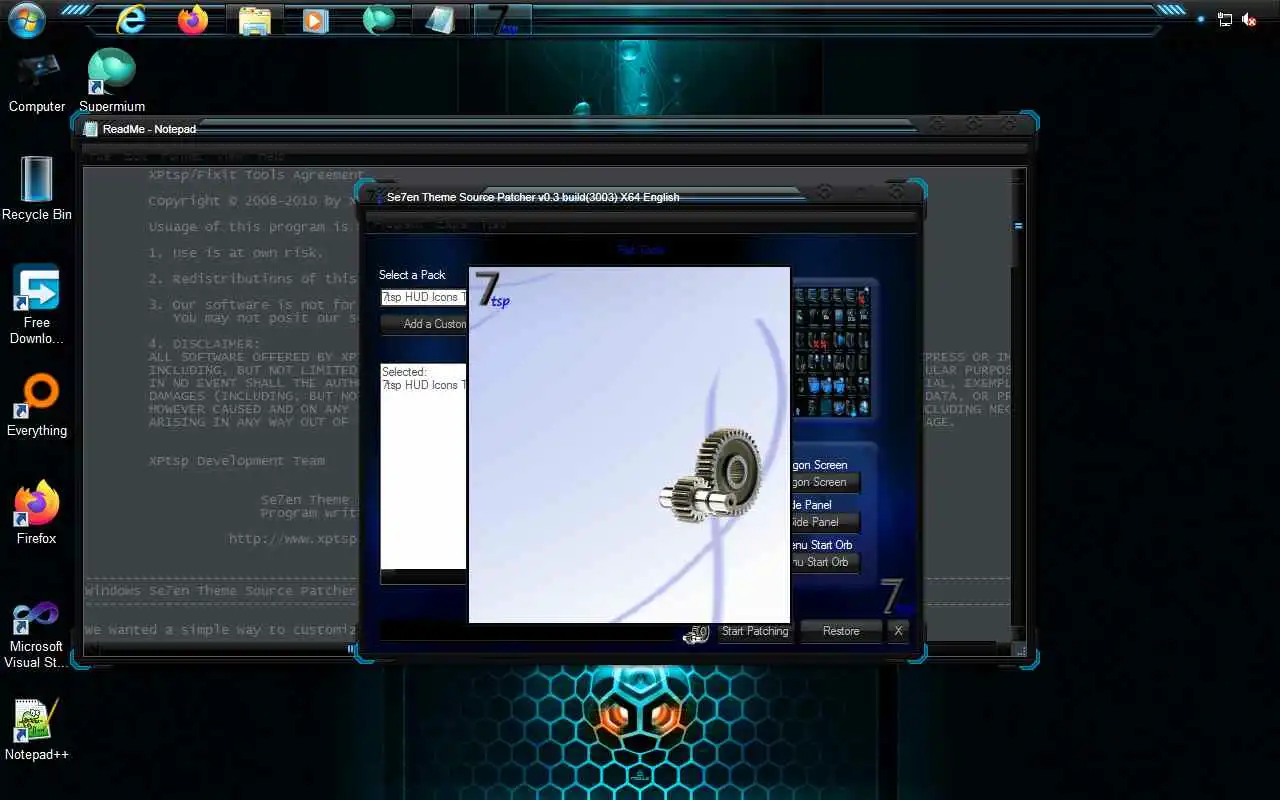1280x800 pixels.
Task: Click '4. DISCLAIMER:' line in Notepad
Action: pos(204,344)
